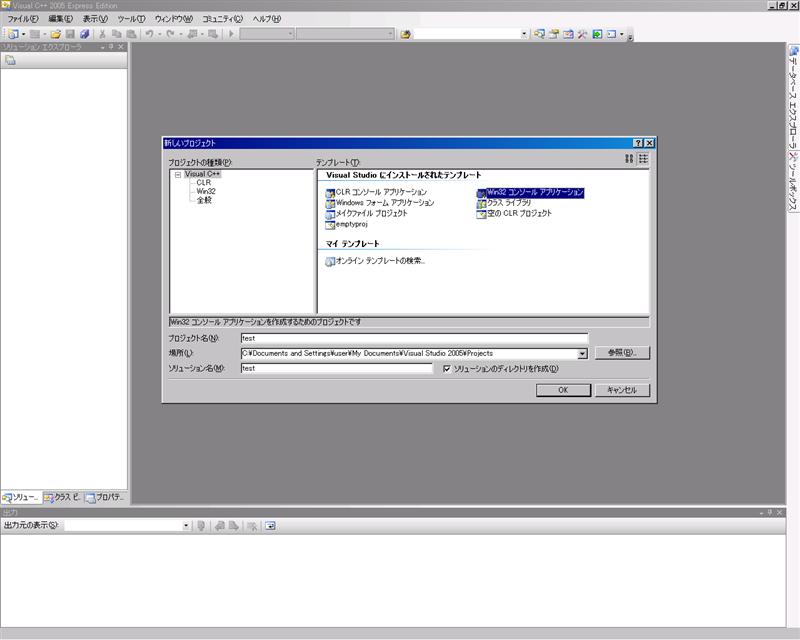This screenshot has height=640, width=800.
Task: Click the プロジェクト名 input field
Action: point(414,338)
